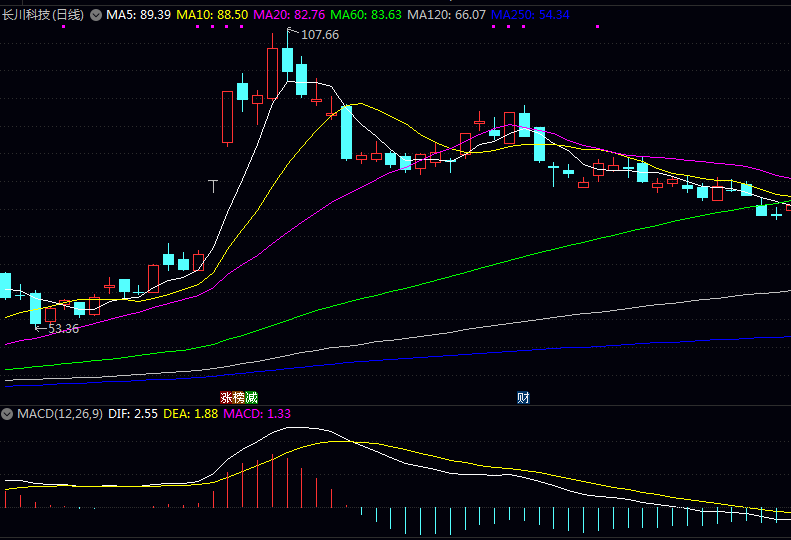The image size is (791, 540).
Task: Click the 长川科技(日线) chart title
Action: pos(43,15)
